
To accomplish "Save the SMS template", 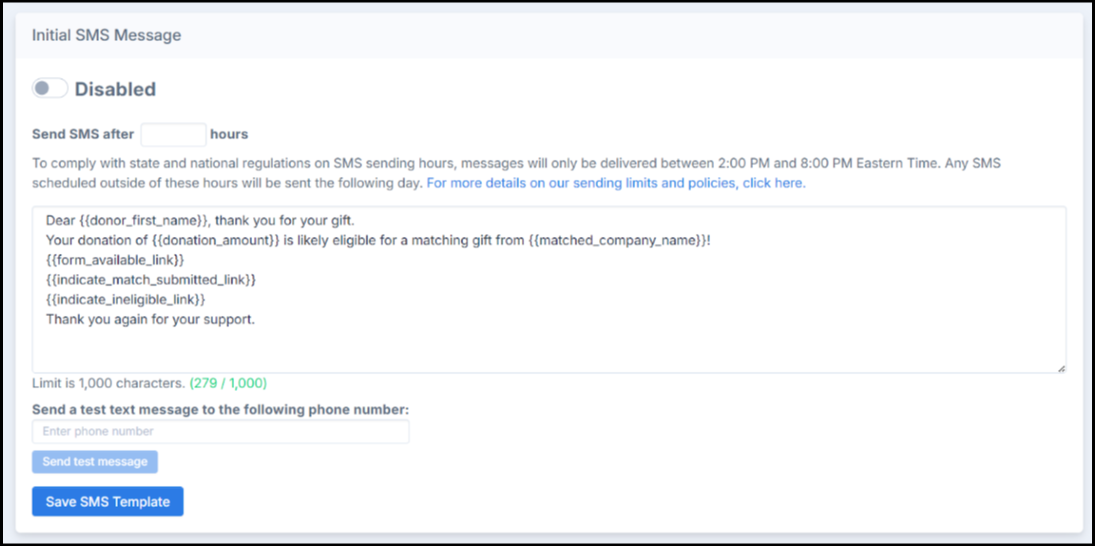I will pyautogui.click(x=107, y=502).
